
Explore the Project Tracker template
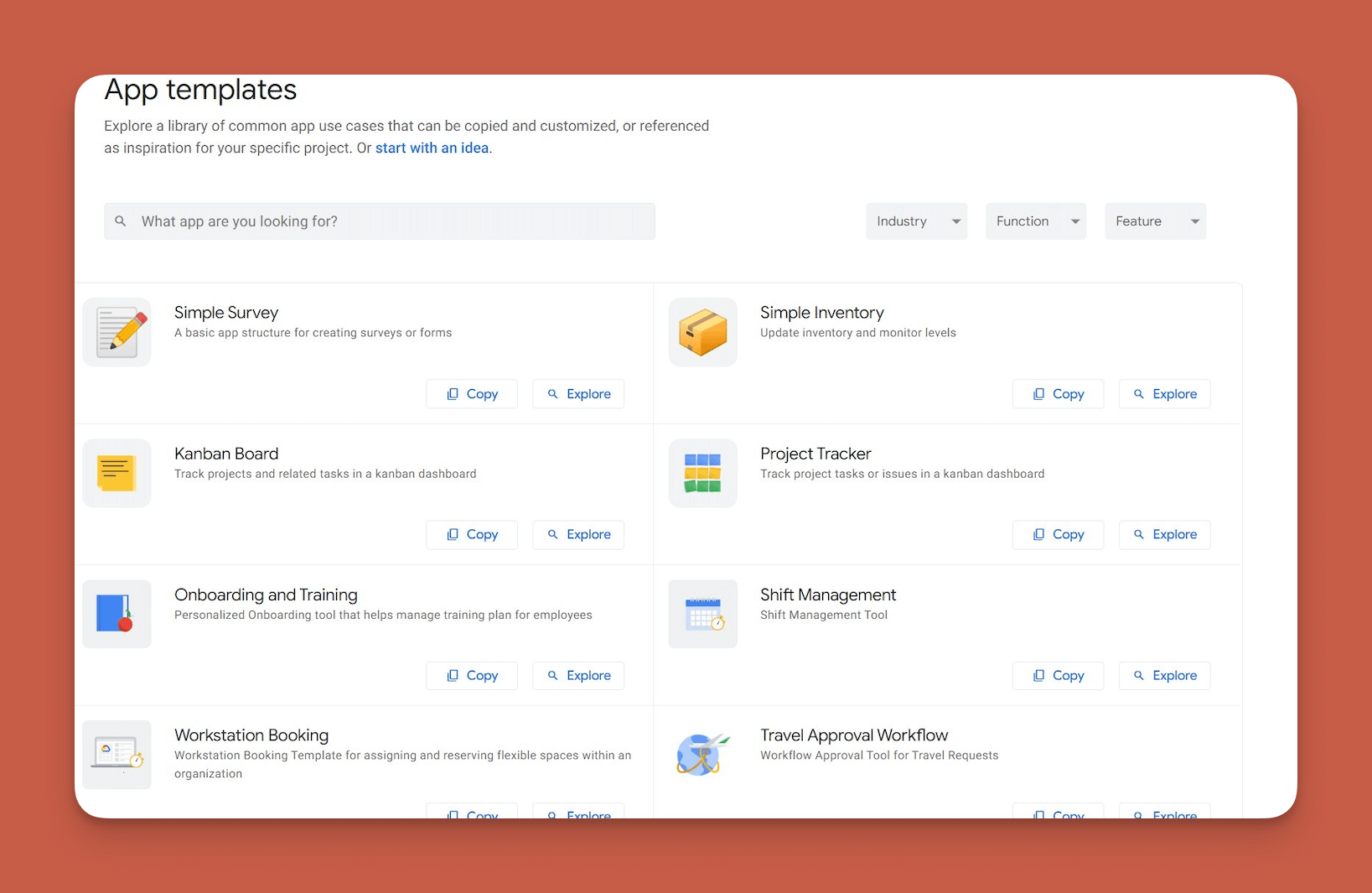pos(1164,535)
